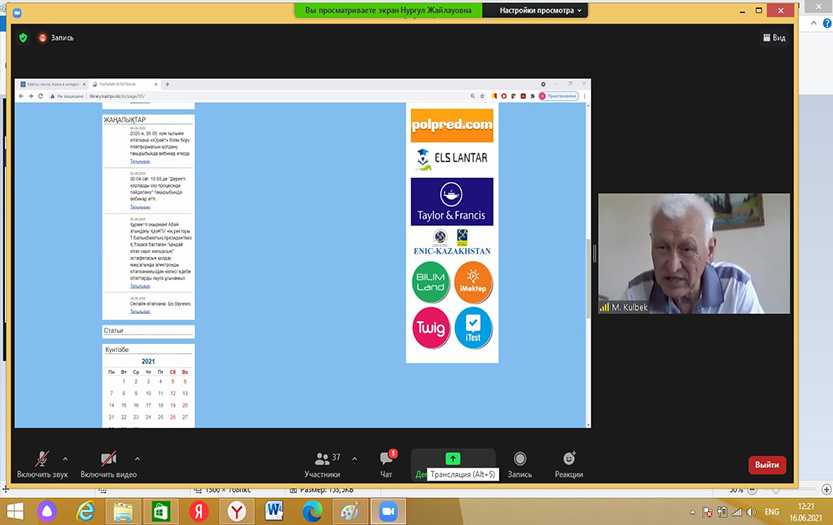Click the shared browser back arrow
Screen dimensions: 833x525
point(21,96)
